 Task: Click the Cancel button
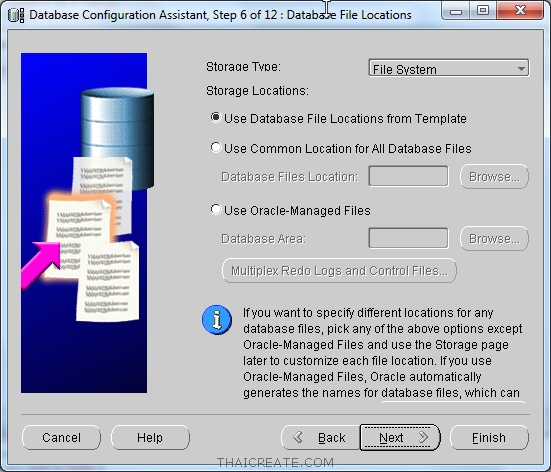pyautogui.click(x=61, y=438)
